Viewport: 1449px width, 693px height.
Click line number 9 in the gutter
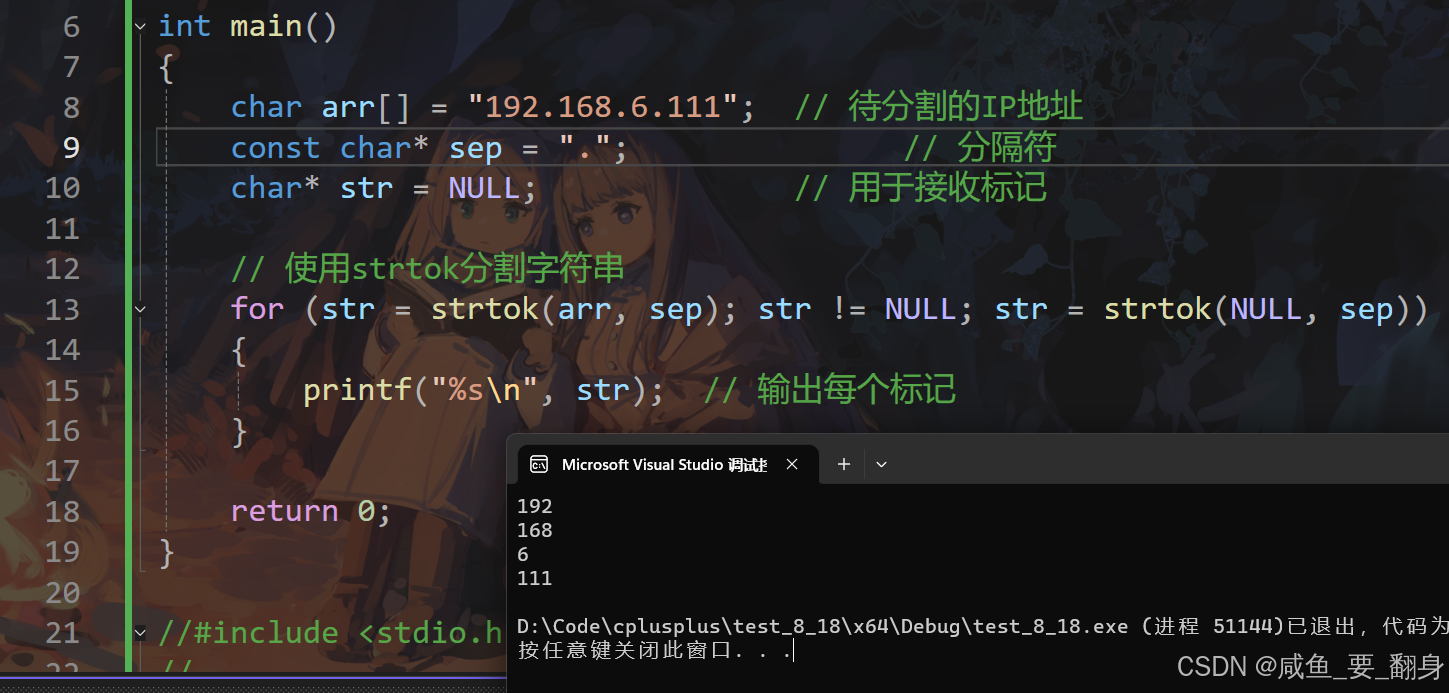71,148
